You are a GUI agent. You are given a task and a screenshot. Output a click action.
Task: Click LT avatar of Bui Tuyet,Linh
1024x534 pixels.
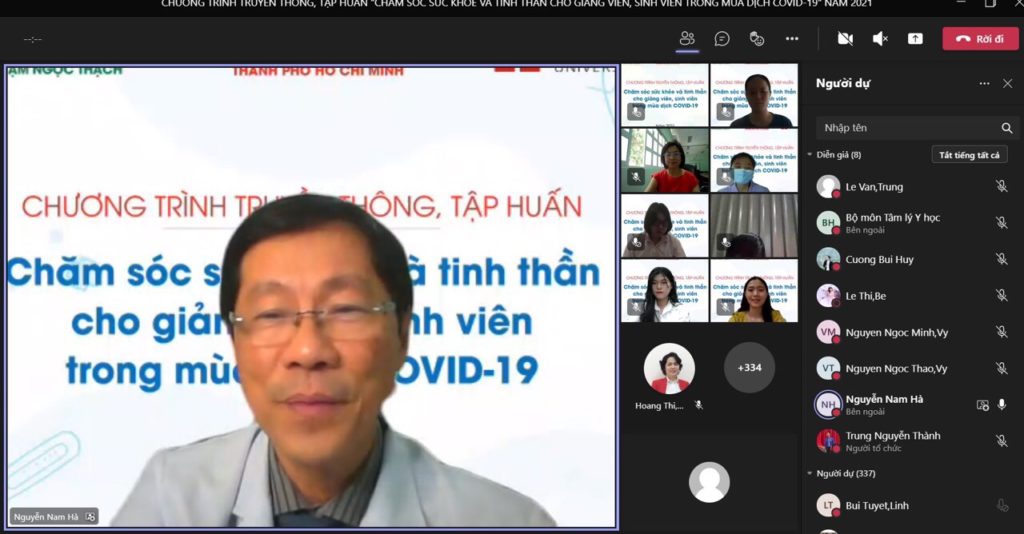coord(828,505)
